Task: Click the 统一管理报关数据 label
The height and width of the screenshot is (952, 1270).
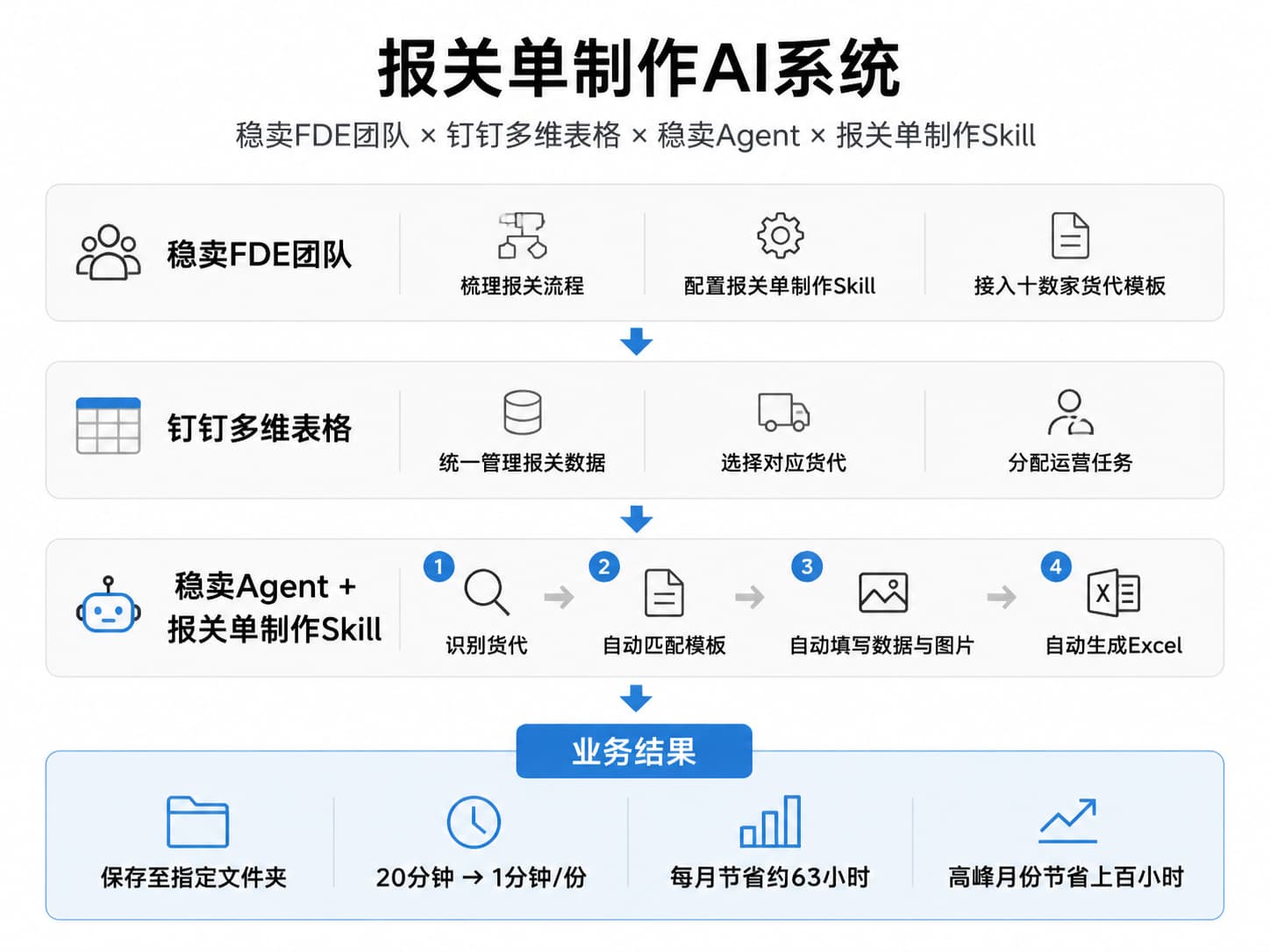Action: [x=523, y=463]
